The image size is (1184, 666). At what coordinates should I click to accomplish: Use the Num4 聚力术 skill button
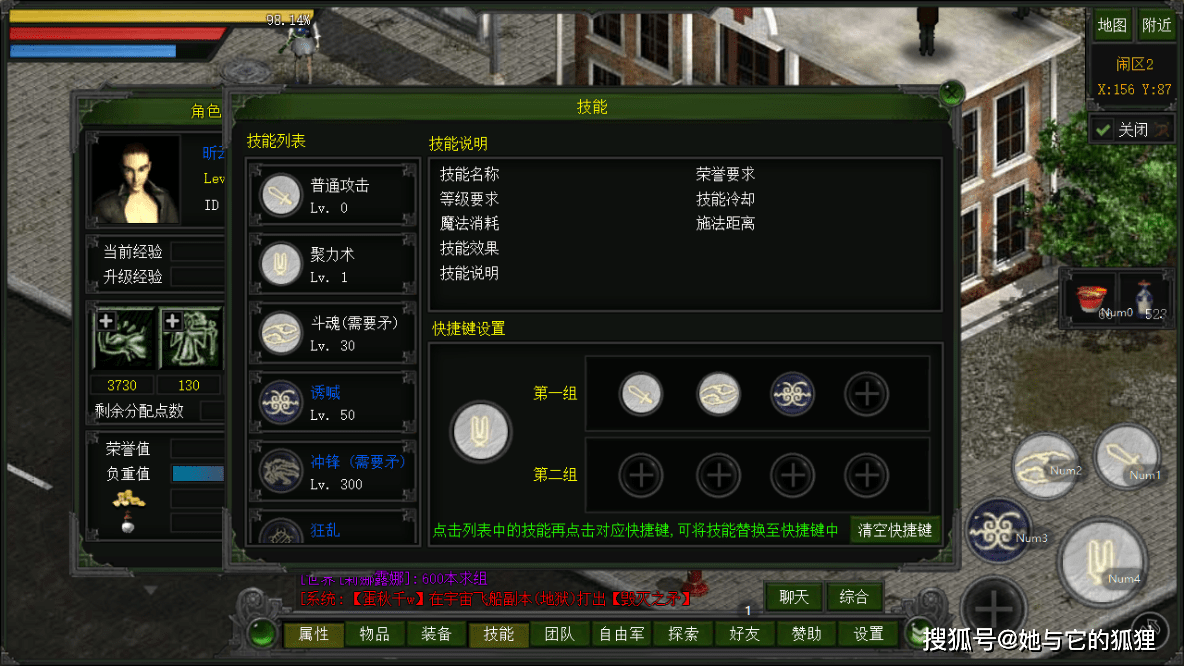[1103, 562]
